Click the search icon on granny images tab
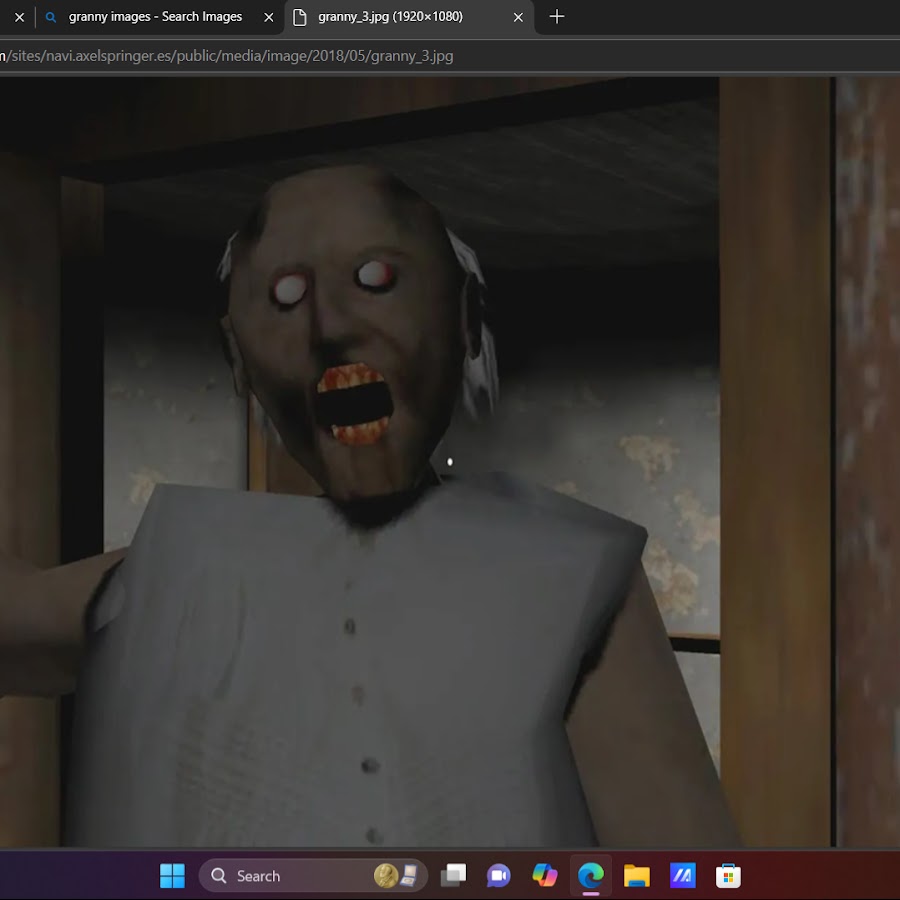900x900 pixels. point(51,17)
